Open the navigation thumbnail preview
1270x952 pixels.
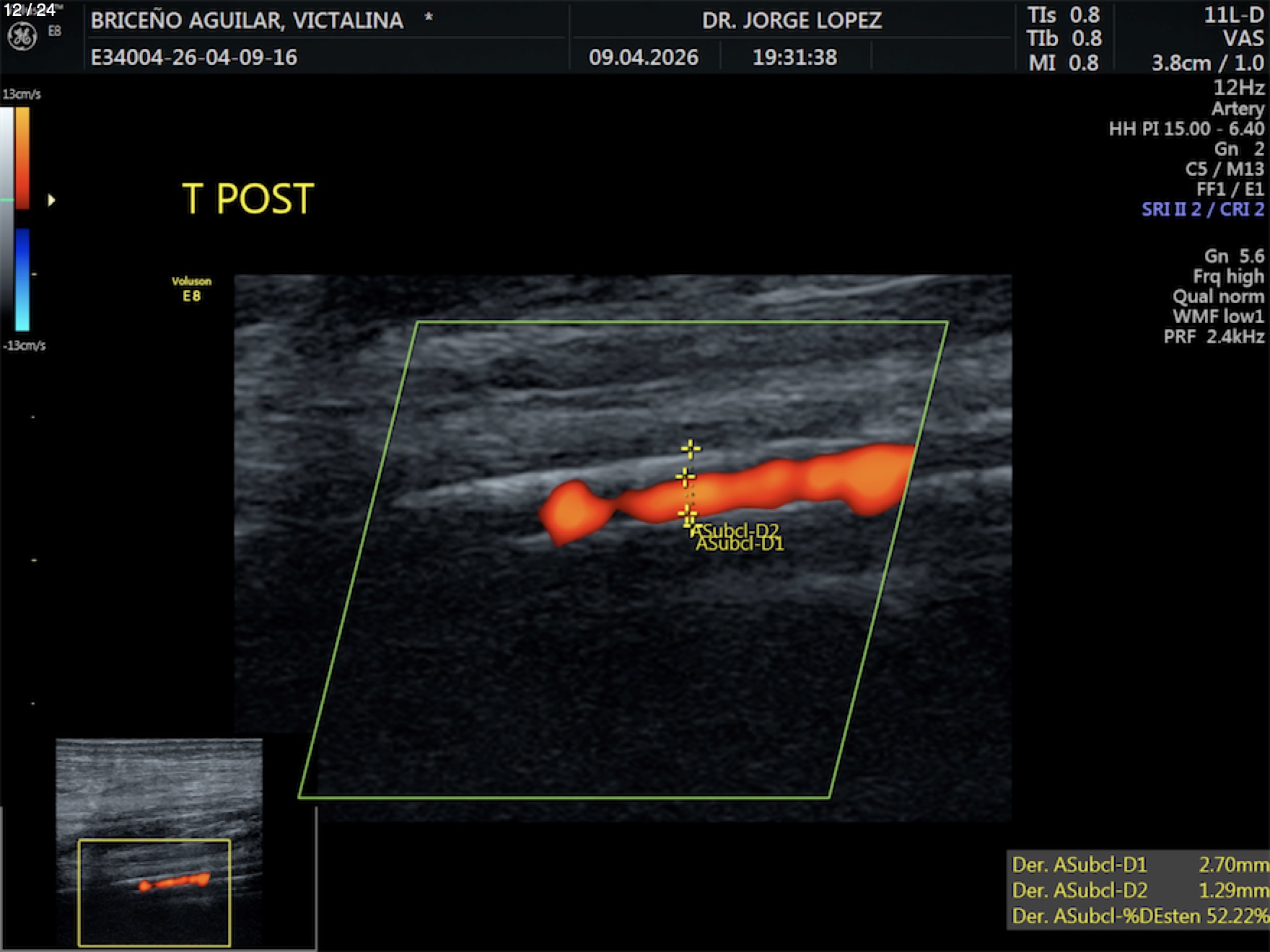point(159,842)
